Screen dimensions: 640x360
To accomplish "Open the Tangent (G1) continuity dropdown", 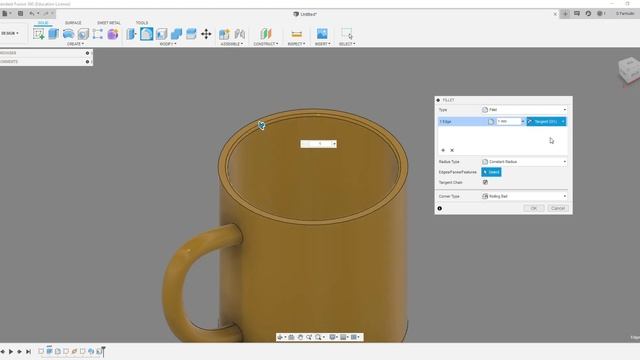I will tap(546, 122).
